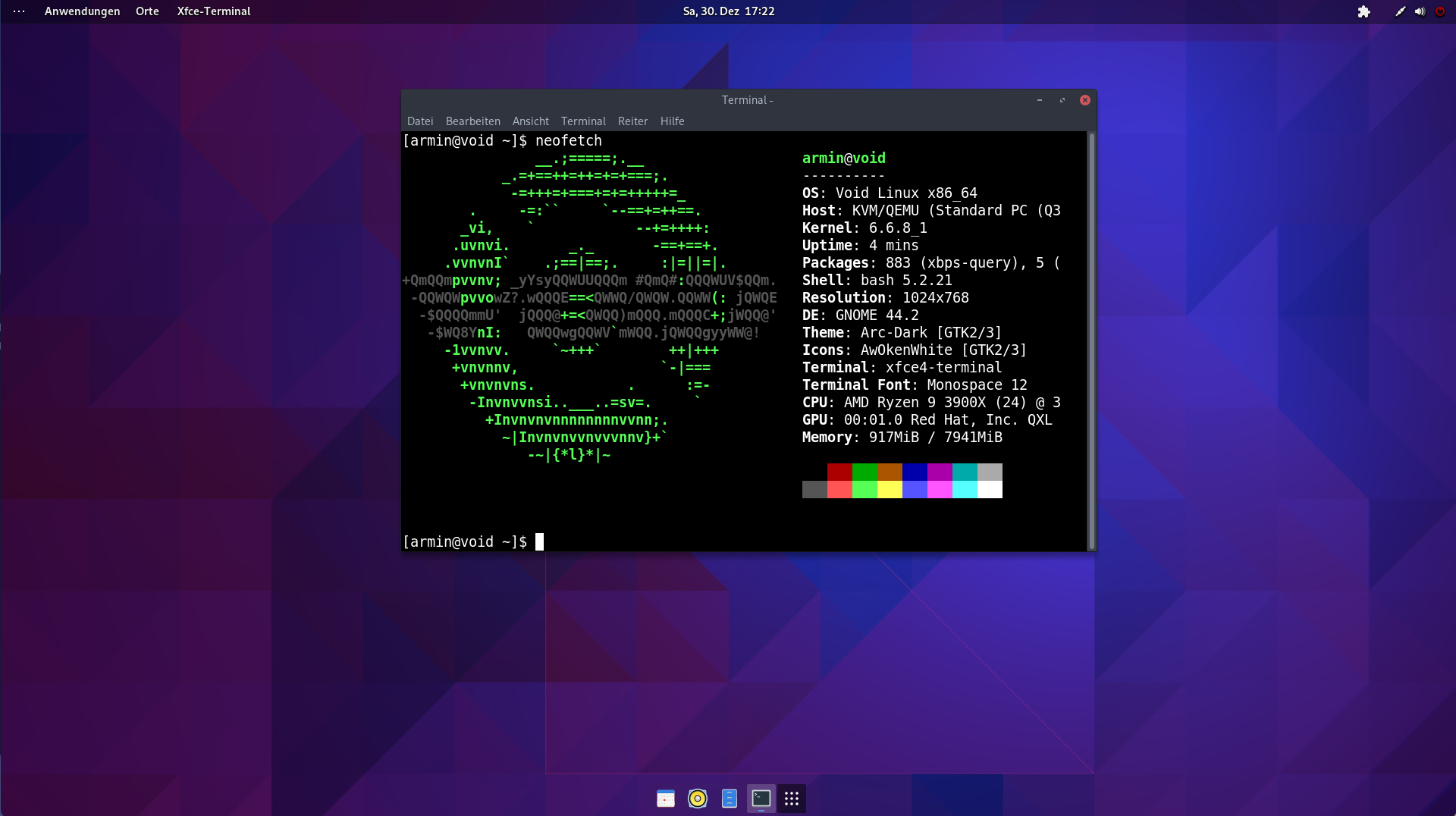The height and width of the screenshot is (816, 1456).
Task: Open the Hilfe menu
Action: (672, 121)
